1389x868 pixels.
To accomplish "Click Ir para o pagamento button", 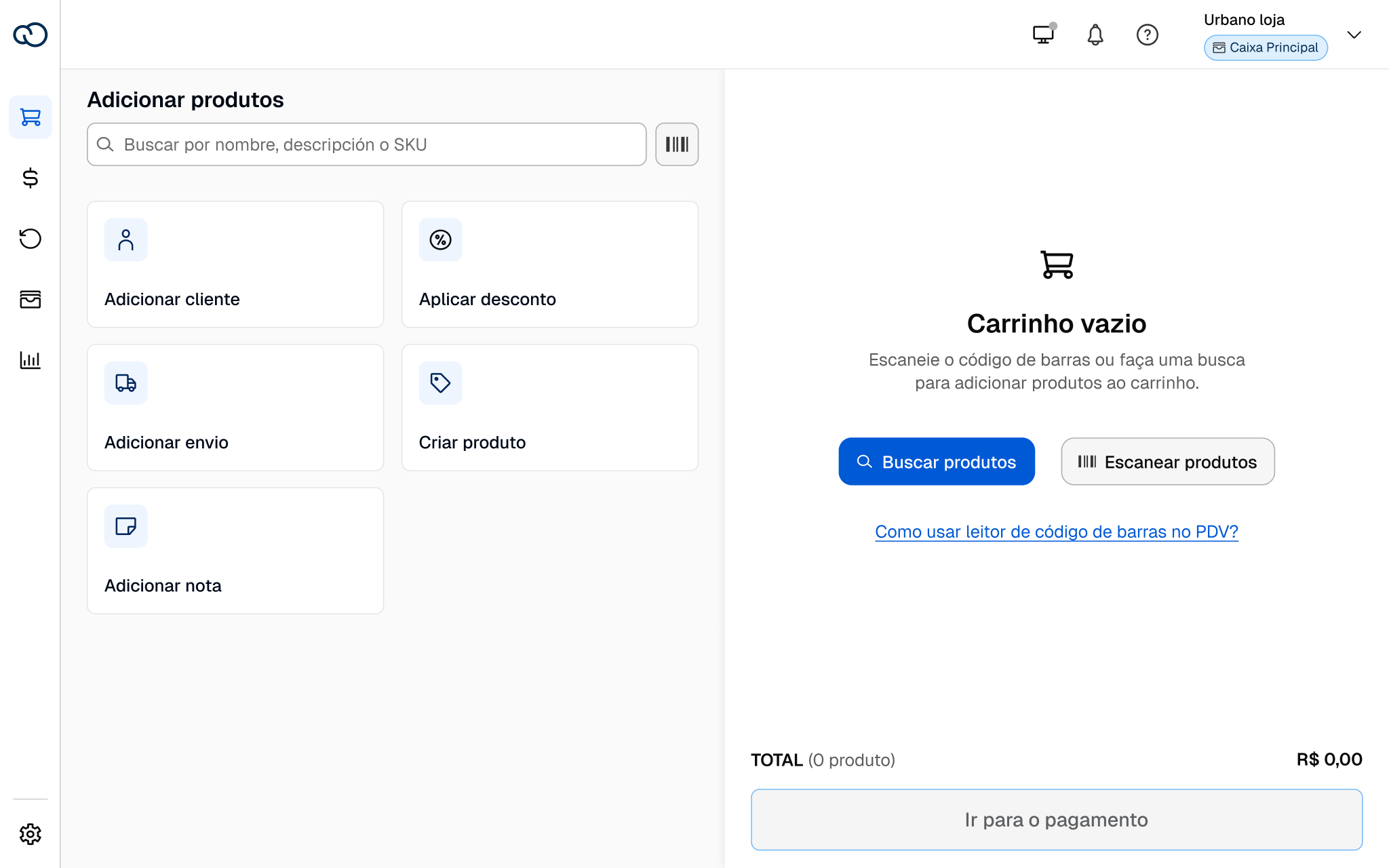I will (x=1057, y=820).
